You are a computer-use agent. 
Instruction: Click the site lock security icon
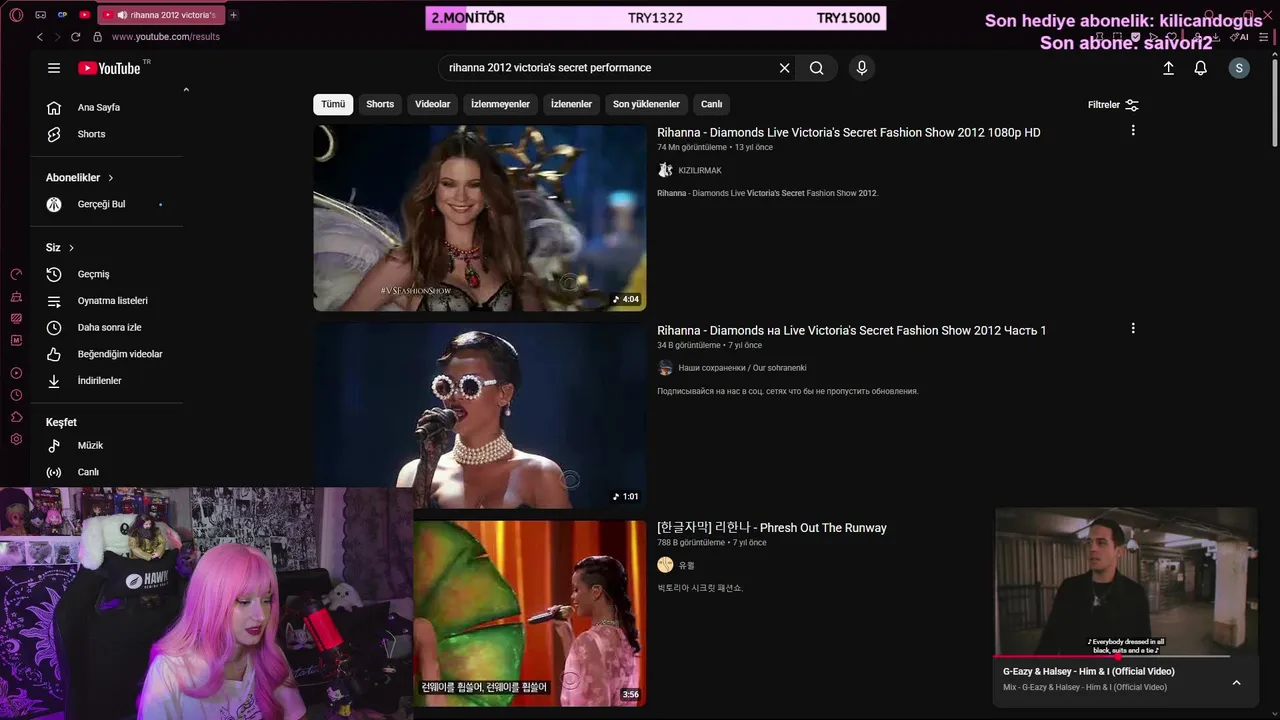pos(97,37)
